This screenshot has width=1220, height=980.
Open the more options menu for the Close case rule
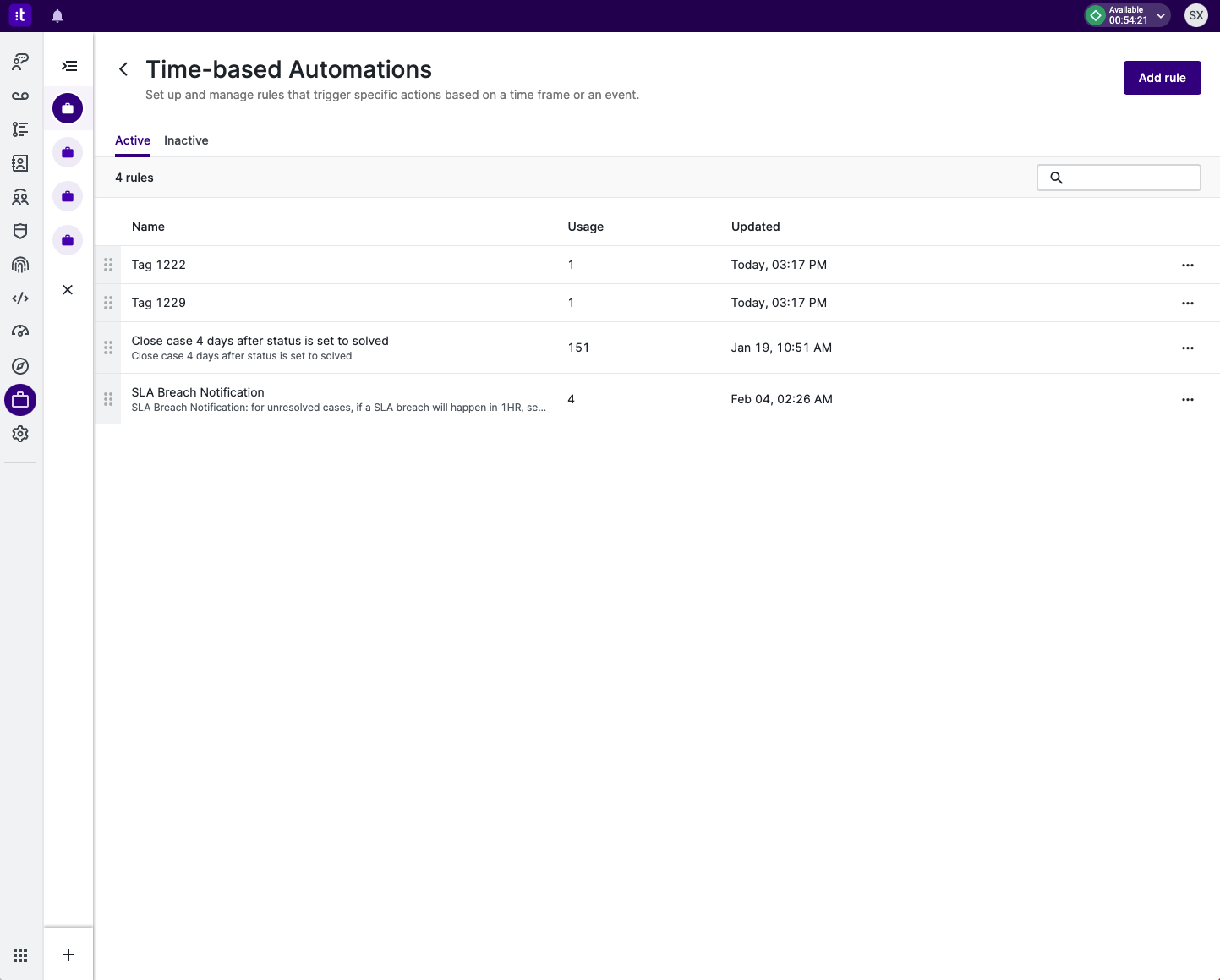pos(1188,348)
